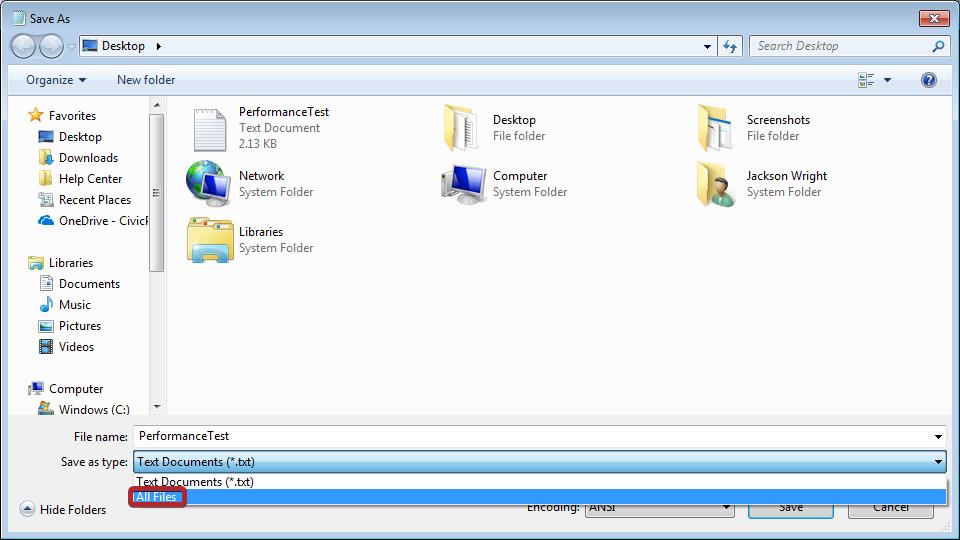Viewport: 960px width, 540px height.
Task: Open recent locations dropdown beside navigation arrows
Action: [x=71, y=47]
